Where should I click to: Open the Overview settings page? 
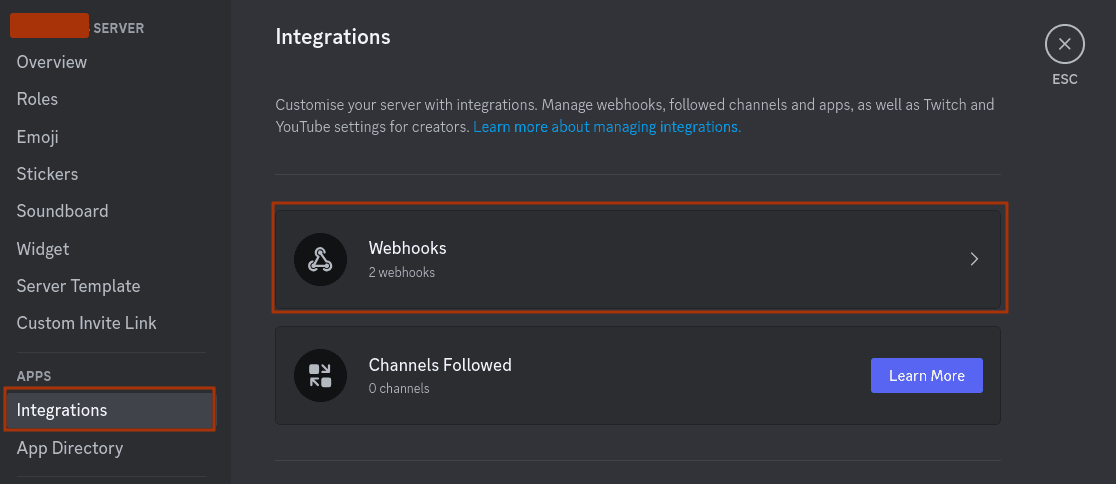(52, 62)
